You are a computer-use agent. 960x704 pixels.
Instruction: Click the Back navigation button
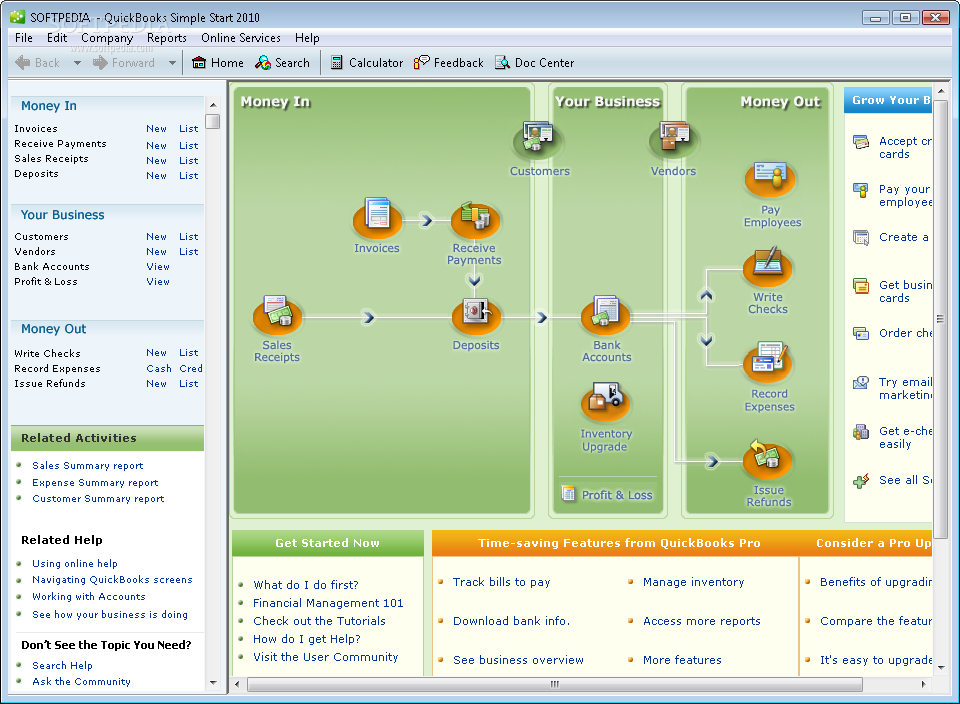click(x=37, y=62)
